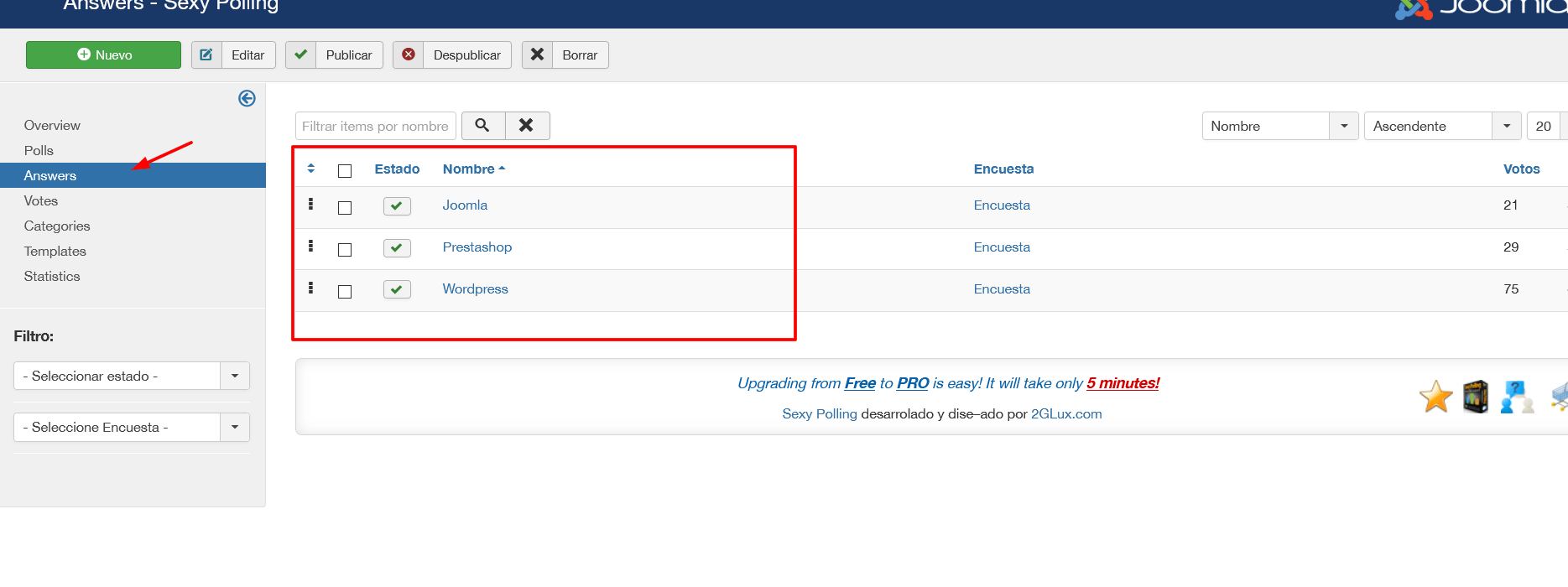Open Votes in the sidebar
The width and height of the screenshot is (1568, 587).
coord(41,200)
